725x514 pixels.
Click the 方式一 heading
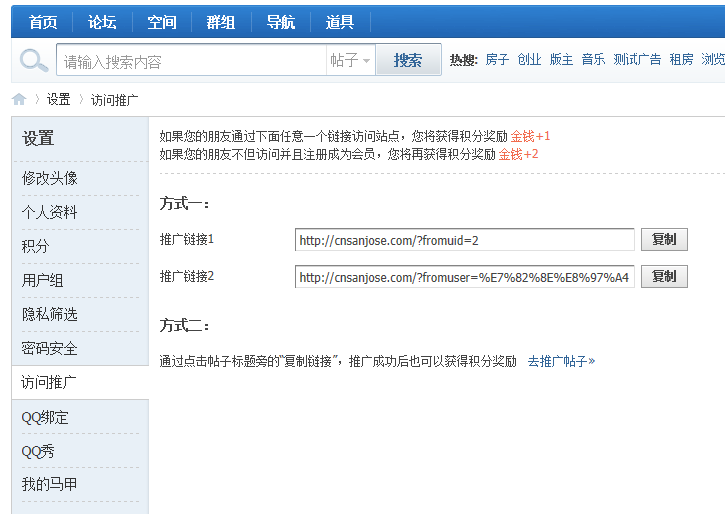tap(184, 203)
